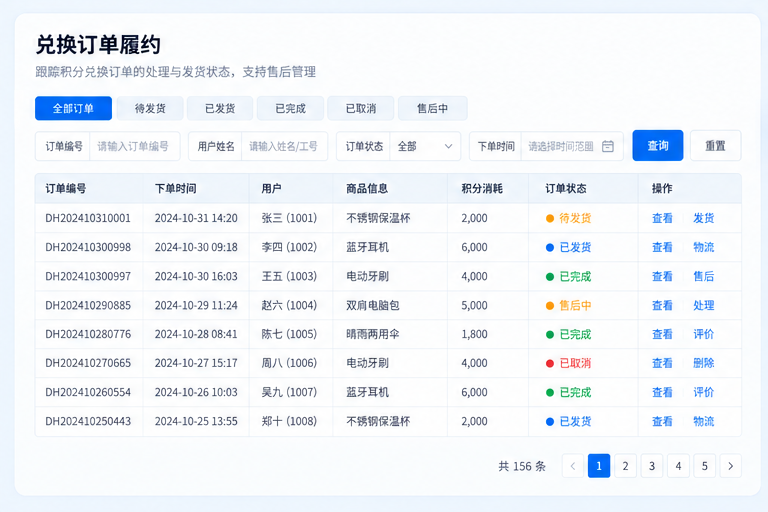Screen dimensions: 768x512
Task: Click the 已取消 status in red
Action: (569, 363)
